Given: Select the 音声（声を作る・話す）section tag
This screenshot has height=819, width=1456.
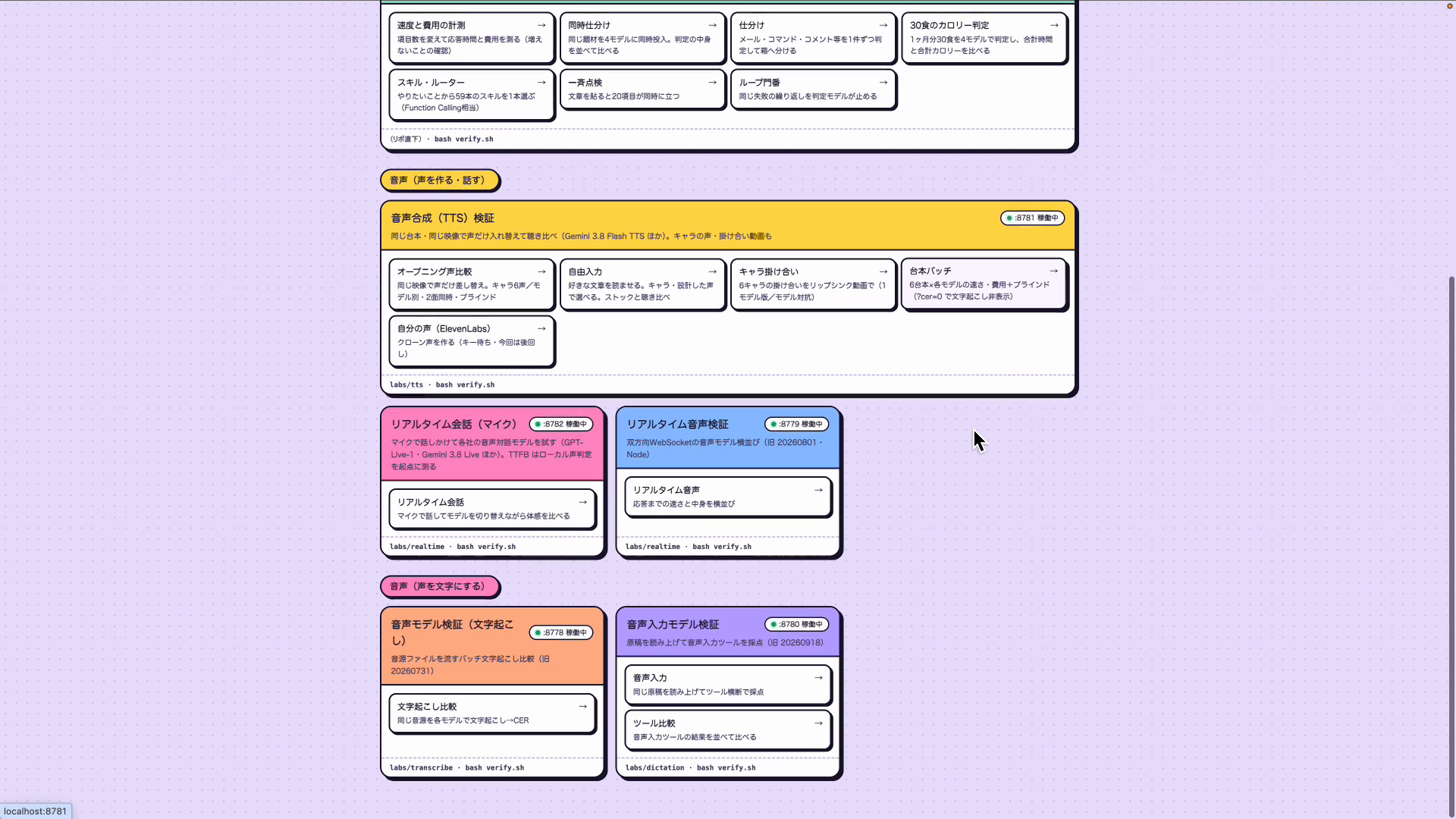Looking at the screenshot, I should (x=439, y=180).
